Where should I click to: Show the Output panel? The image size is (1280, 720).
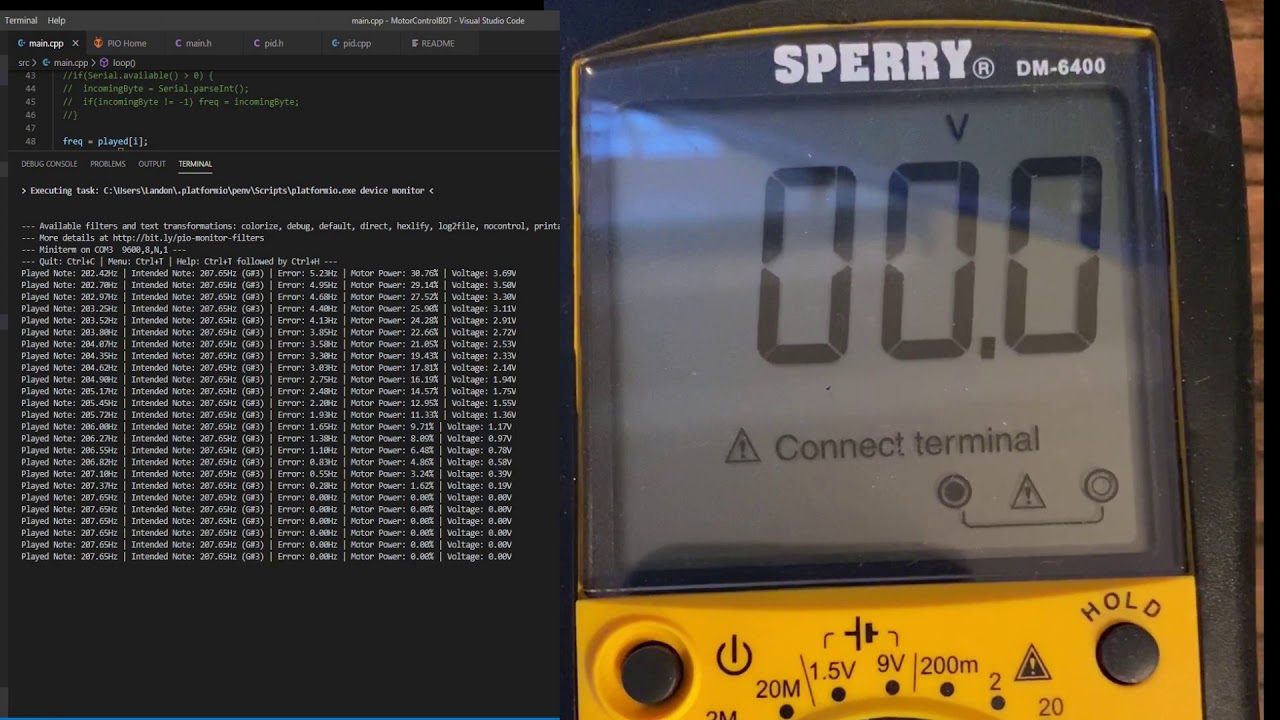pos(152,164)
